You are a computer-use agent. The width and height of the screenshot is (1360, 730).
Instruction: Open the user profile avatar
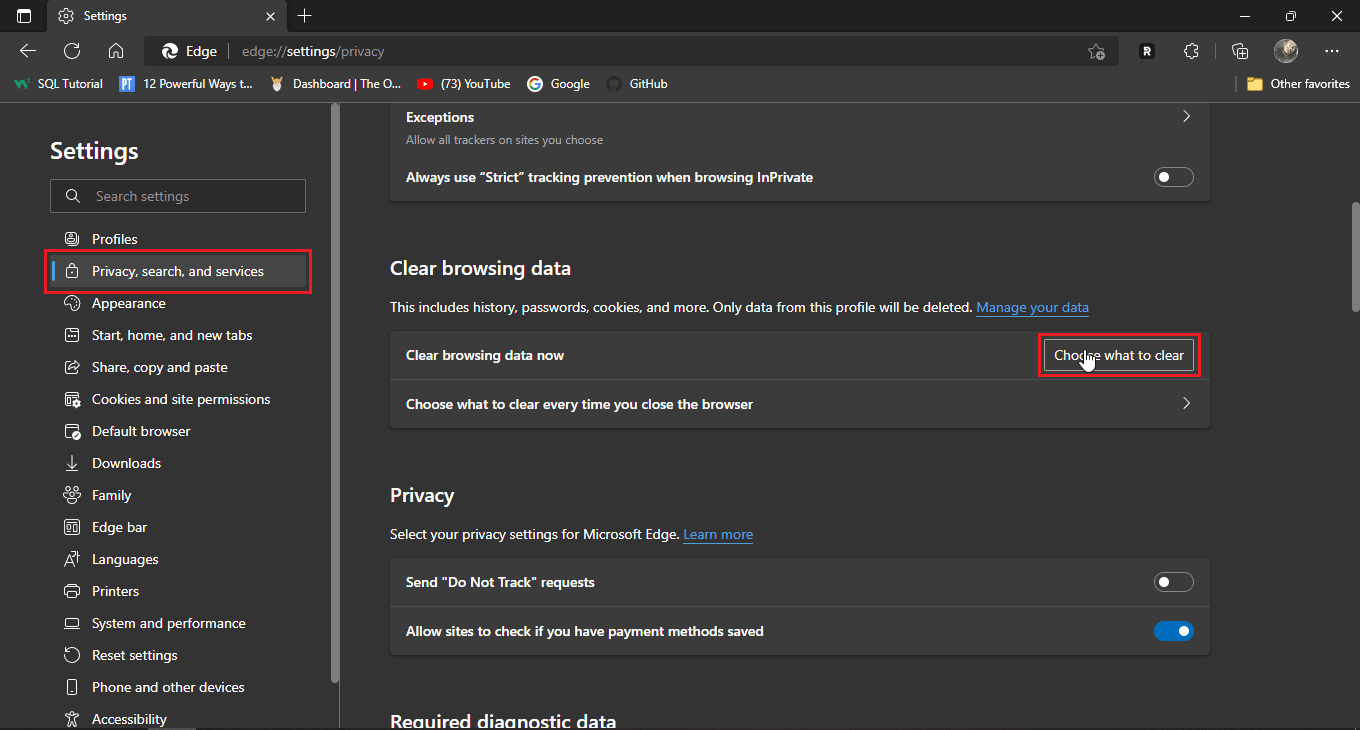coord(1286,51)
